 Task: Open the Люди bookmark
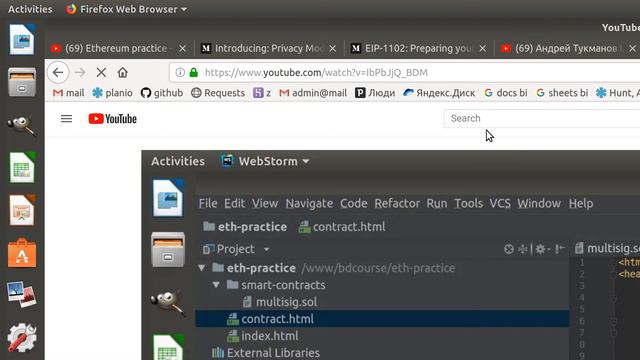(x=375, y=93)
